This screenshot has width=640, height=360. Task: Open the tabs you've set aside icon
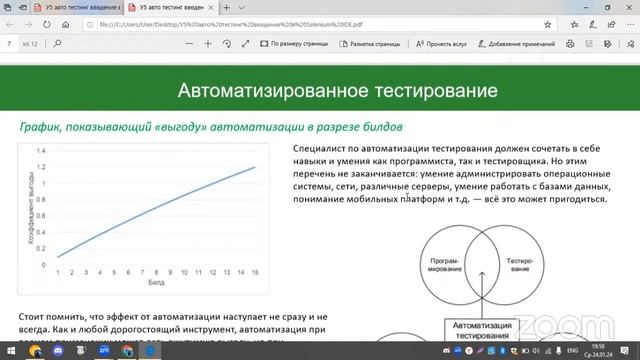(x=7, y=7)
